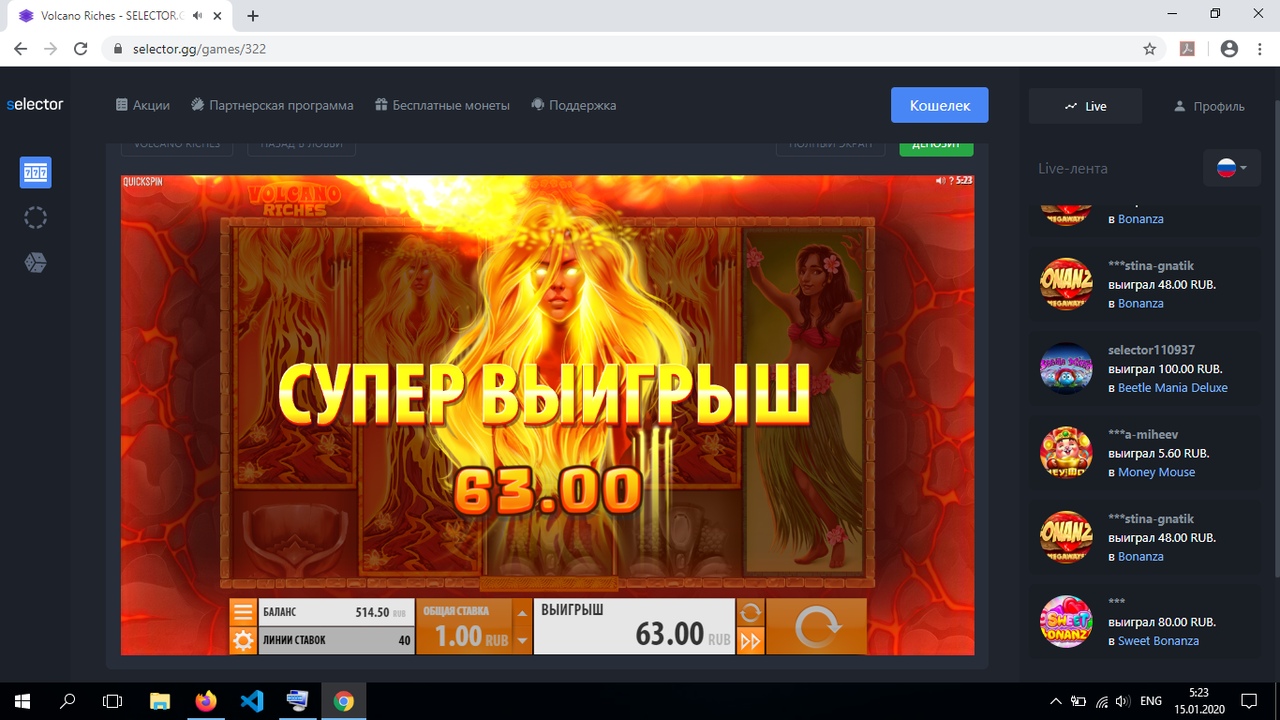
Task: Open the Поддержка menu item
Action: pos(573,105)
